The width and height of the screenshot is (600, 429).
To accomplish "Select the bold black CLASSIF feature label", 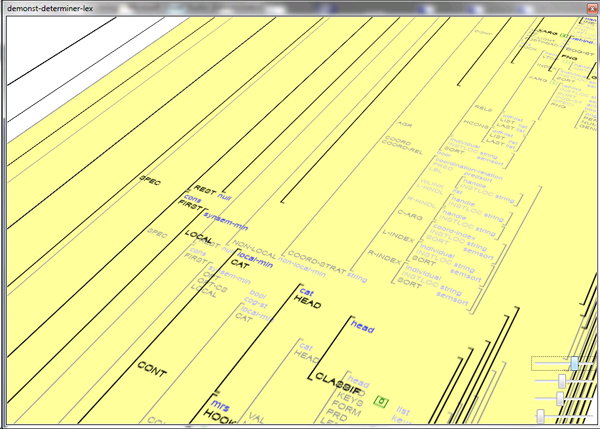I will [338, 384].
